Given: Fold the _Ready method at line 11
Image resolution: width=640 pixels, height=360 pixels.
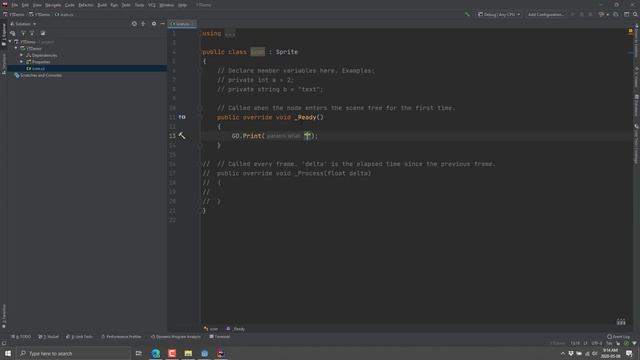Looking at the screenshot, I should [x=200, y=117].
